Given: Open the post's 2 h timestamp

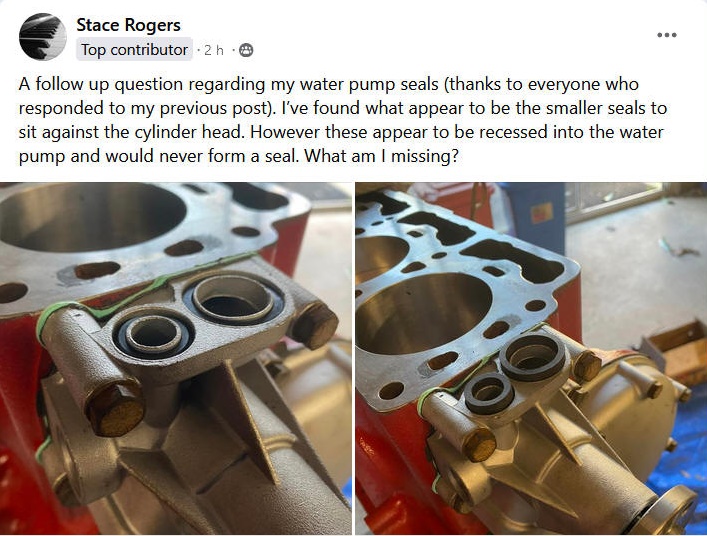Looking at the screenshot, I should (214, 50).
